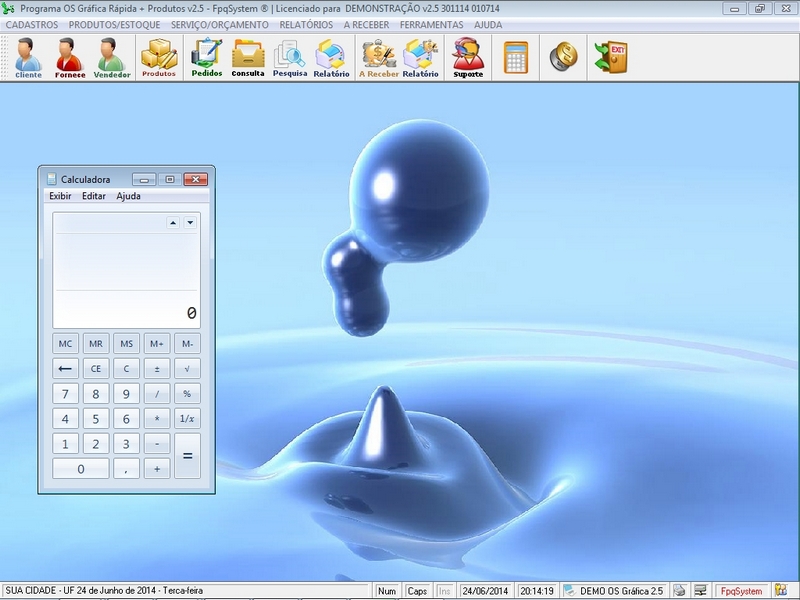Launch the orange calculator toolbar icon
Screen dimensions: 800x600
pyautogui.click(x=516, y=57)
